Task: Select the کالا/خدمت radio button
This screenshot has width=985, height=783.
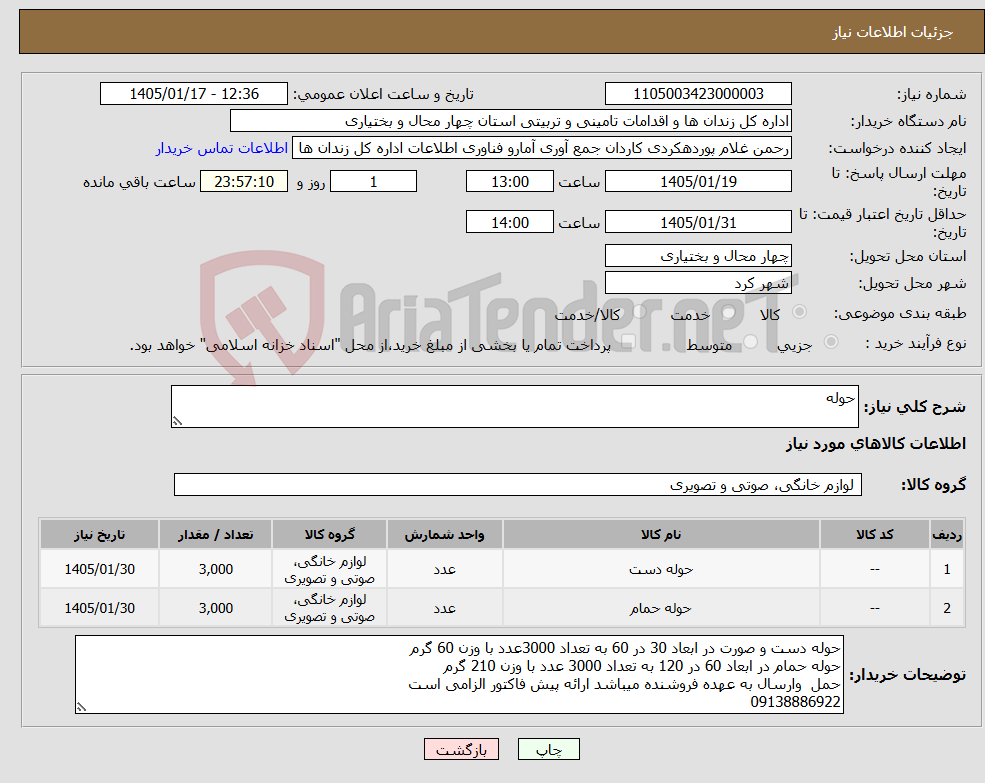Action: point(639,312)
